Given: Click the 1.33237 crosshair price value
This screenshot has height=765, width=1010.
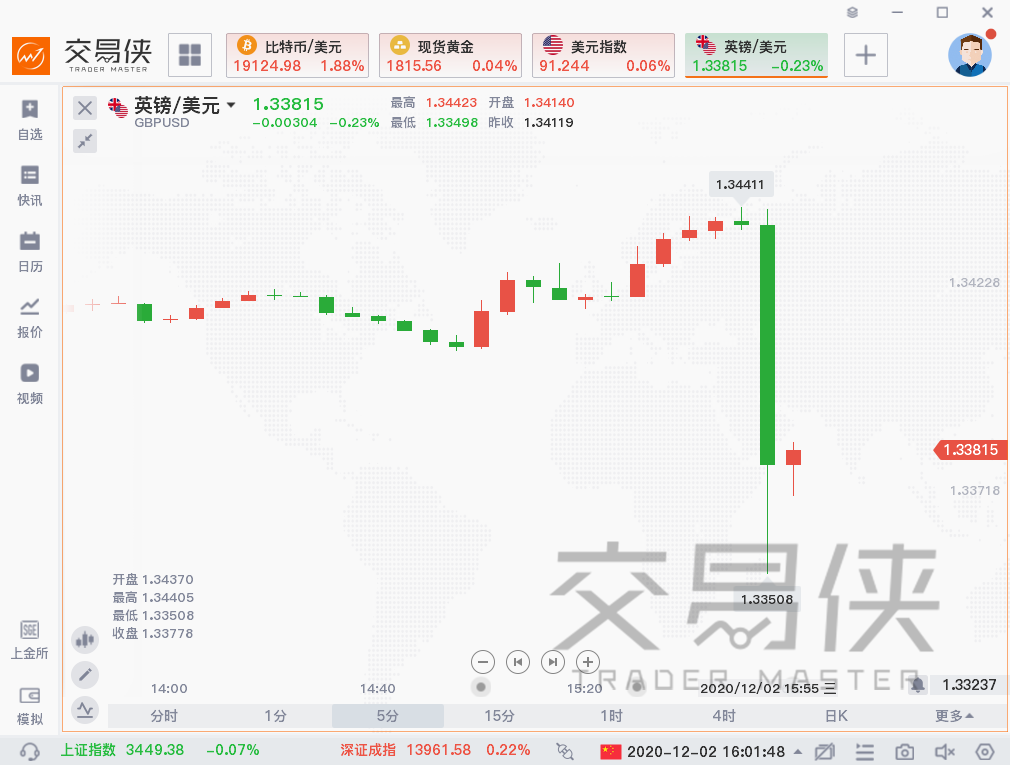Looking at the screenshot, I should [969, 685].
